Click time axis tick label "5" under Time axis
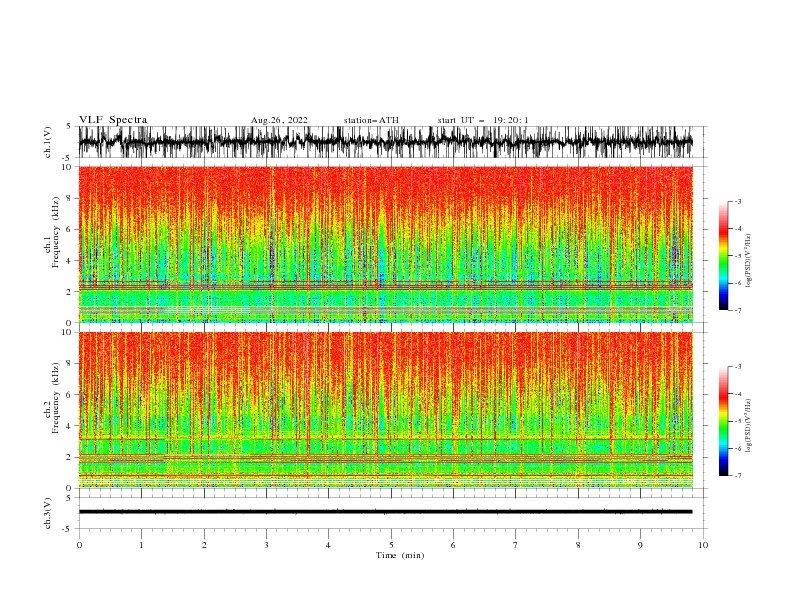Screen dimensions: 792x612 point(391,545)
